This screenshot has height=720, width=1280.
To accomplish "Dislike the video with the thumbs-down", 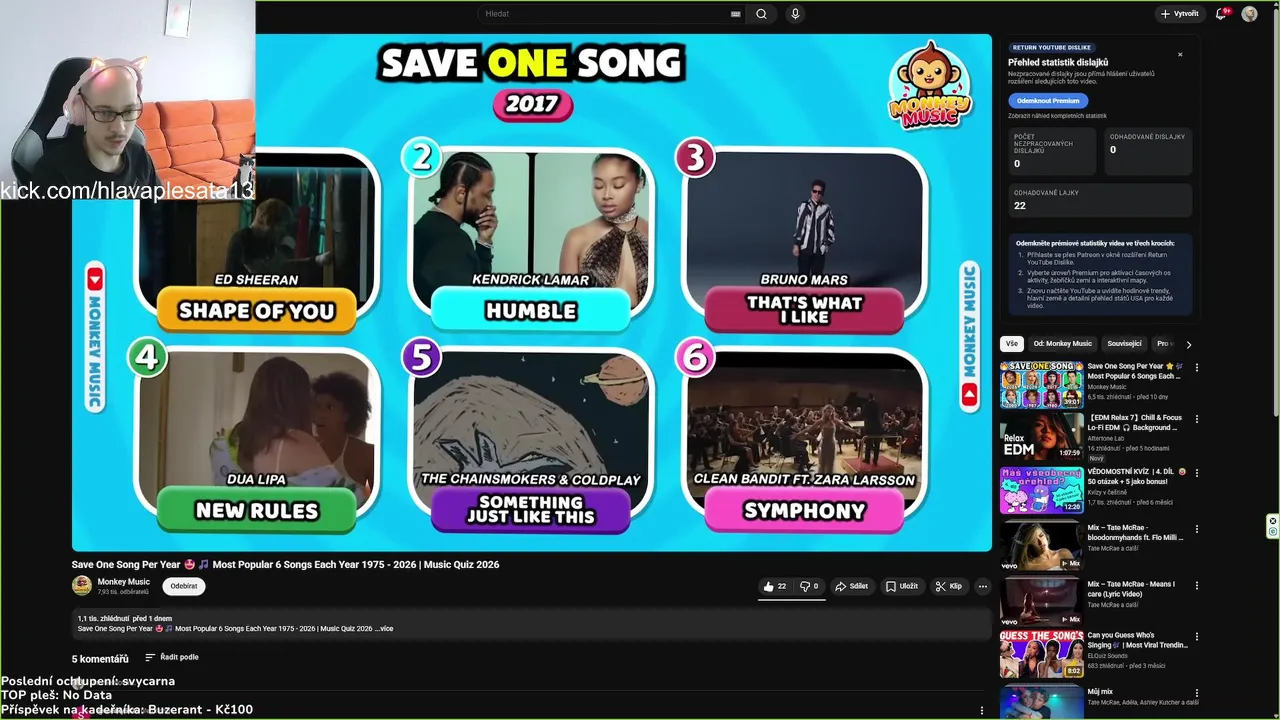I will [809, 586].
